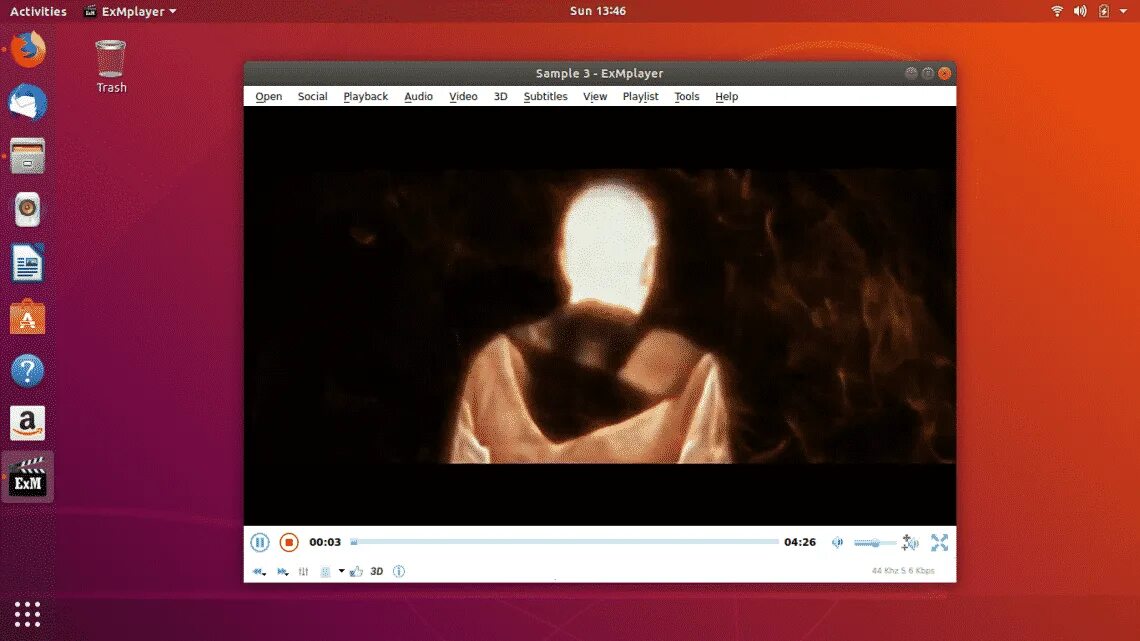The height and width of the screenshot is (641, 1140).
Task: Click the volume boost icon
Action: 910,542
